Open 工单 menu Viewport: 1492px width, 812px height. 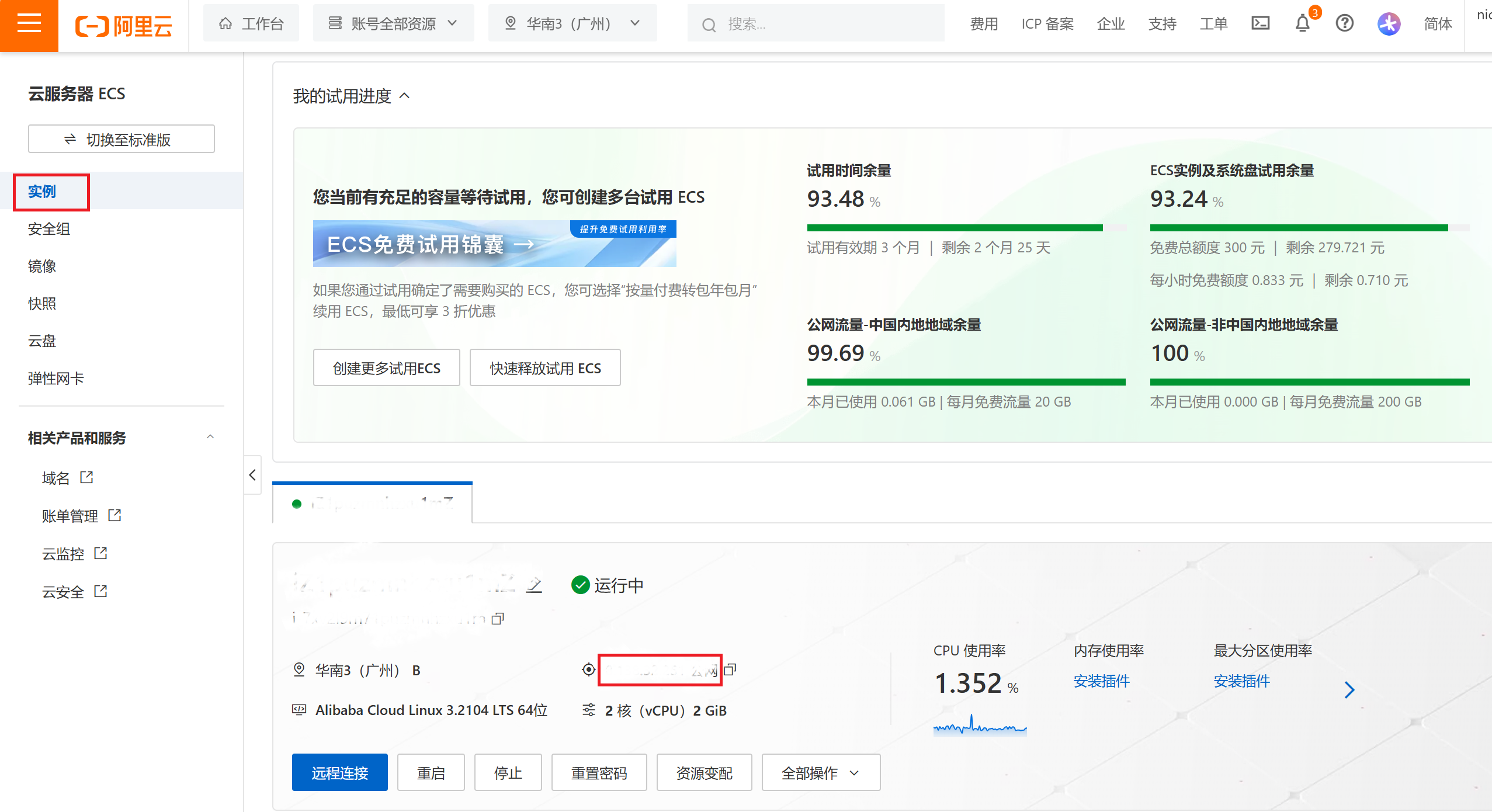pos(1213,24)
